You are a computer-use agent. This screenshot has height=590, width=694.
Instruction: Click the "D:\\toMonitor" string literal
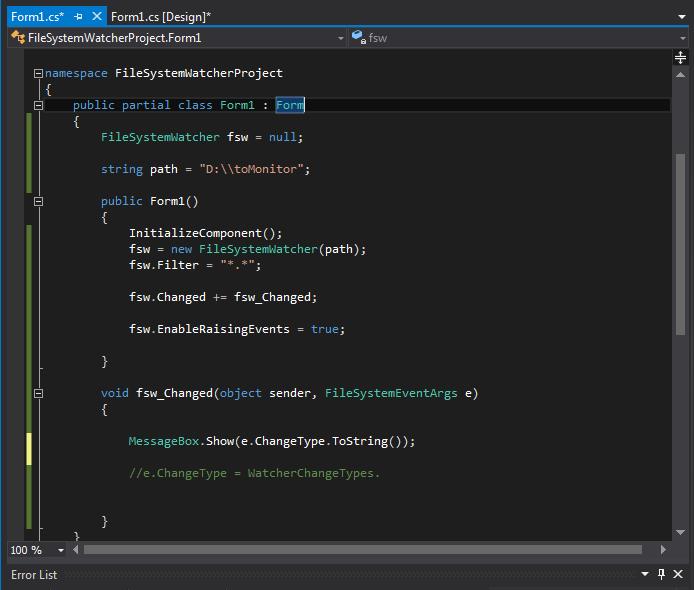251,169
